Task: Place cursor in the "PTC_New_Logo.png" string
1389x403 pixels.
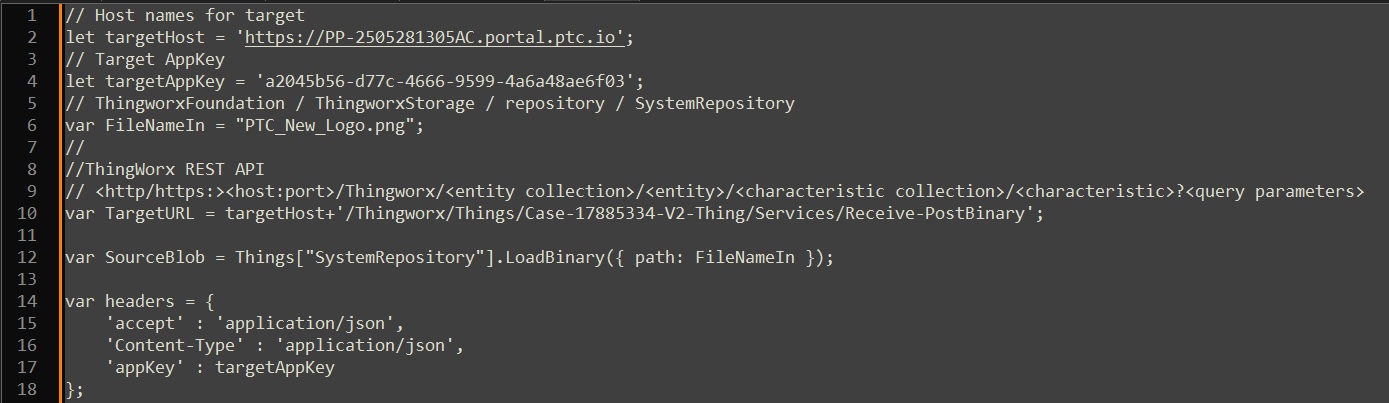Action: tap(328, 125)
